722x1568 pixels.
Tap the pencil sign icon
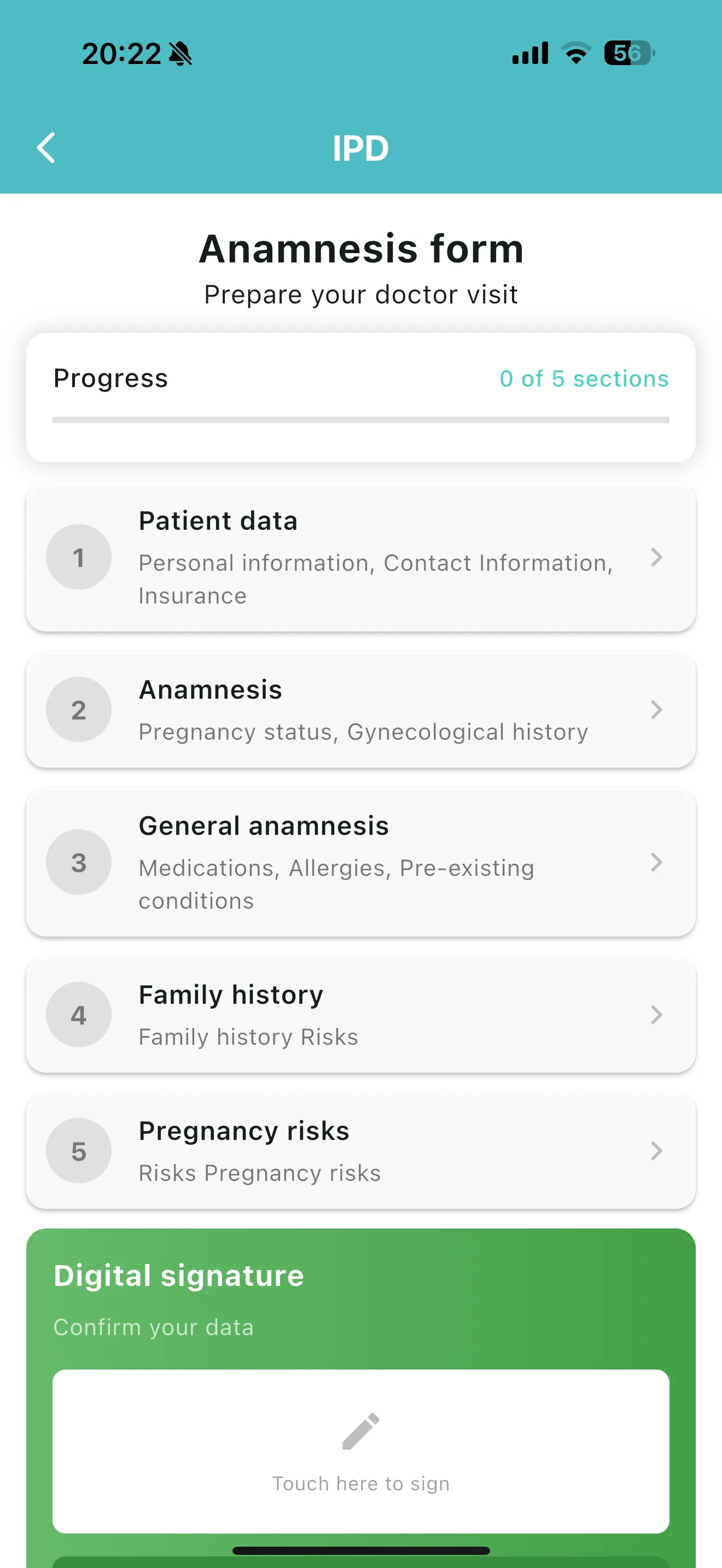pyautogui.click(x=360, y=1431)
